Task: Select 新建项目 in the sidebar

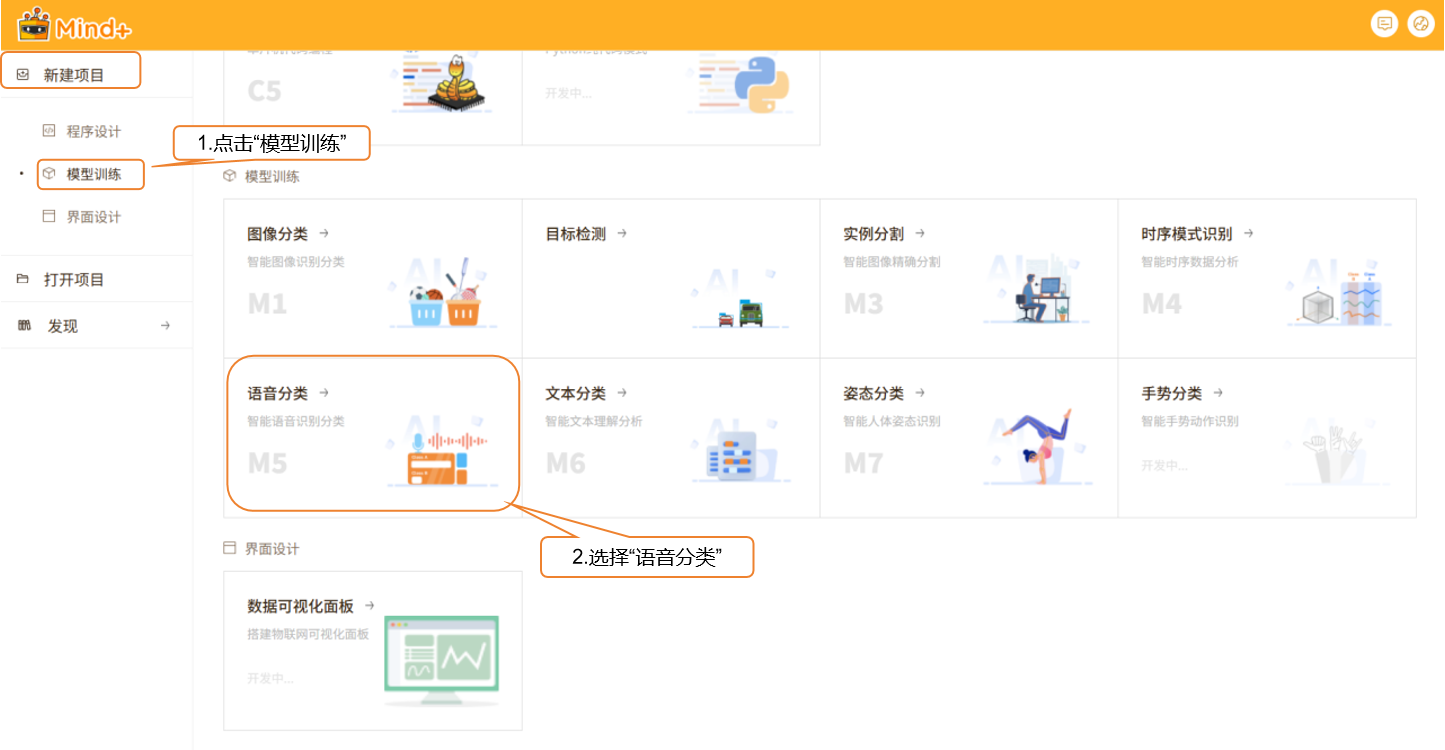Action: pos(73,75)
